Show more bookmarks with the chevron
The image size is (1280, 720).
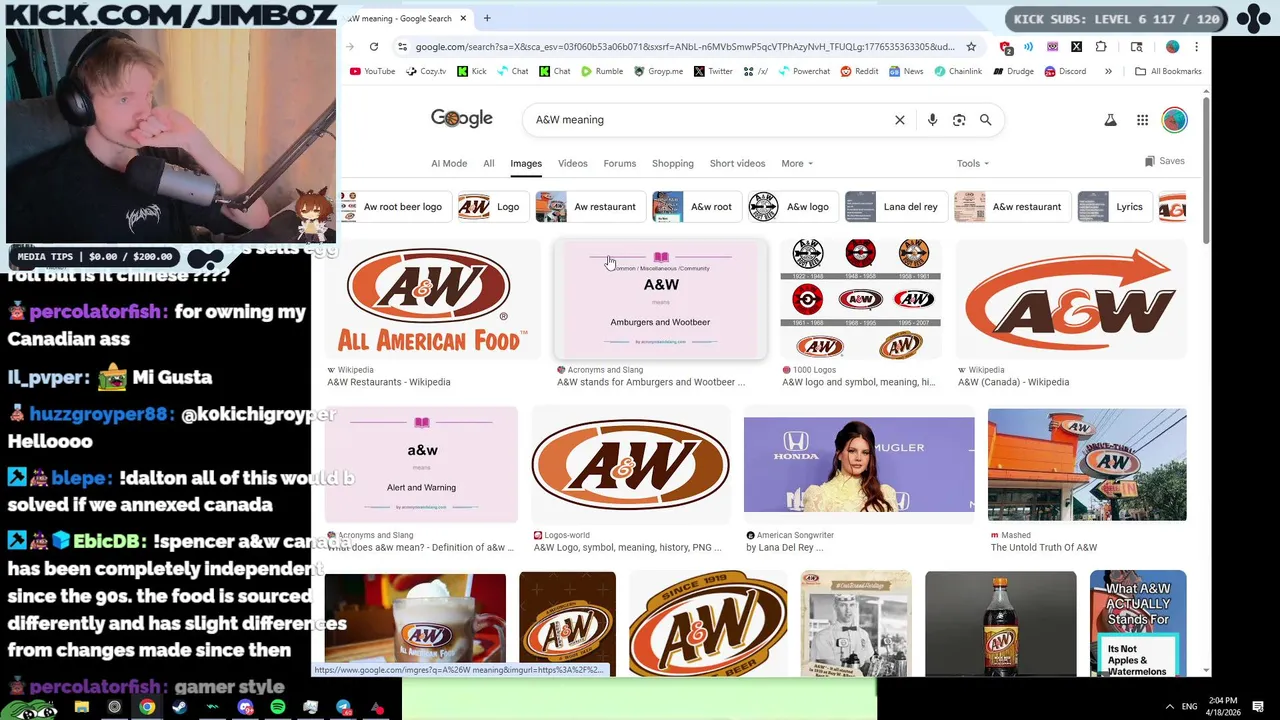1108,72
